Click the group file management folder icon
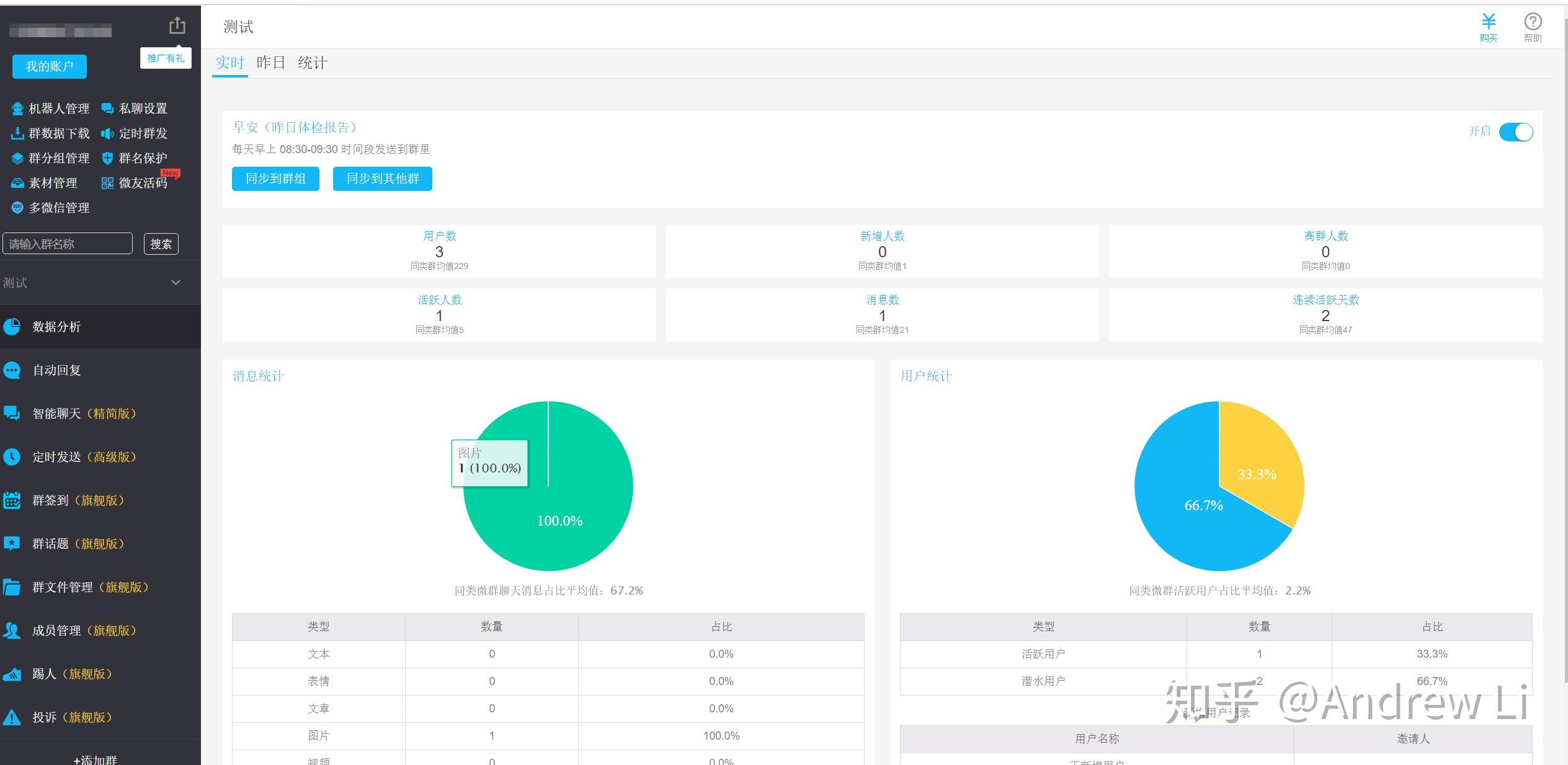The height and width of the screenshot is (765, 1568). click(12, 587)
